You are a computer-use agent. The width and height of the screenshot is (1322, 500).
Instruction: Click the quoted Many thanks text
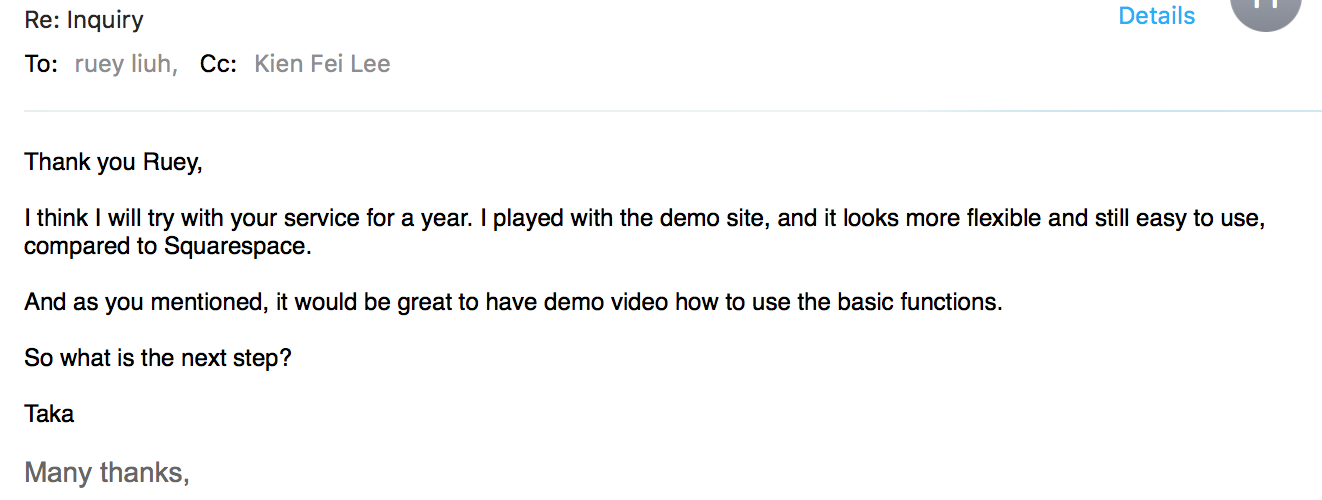point(107,472)
